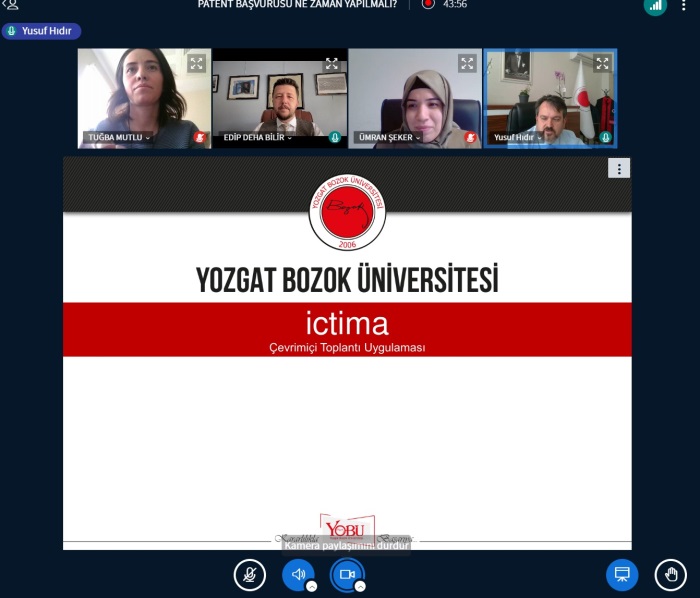The image size is (700, 598).
Task: Click Yozgat Bozok Üniversitesi logo on slide
Action: coord(347,212)
